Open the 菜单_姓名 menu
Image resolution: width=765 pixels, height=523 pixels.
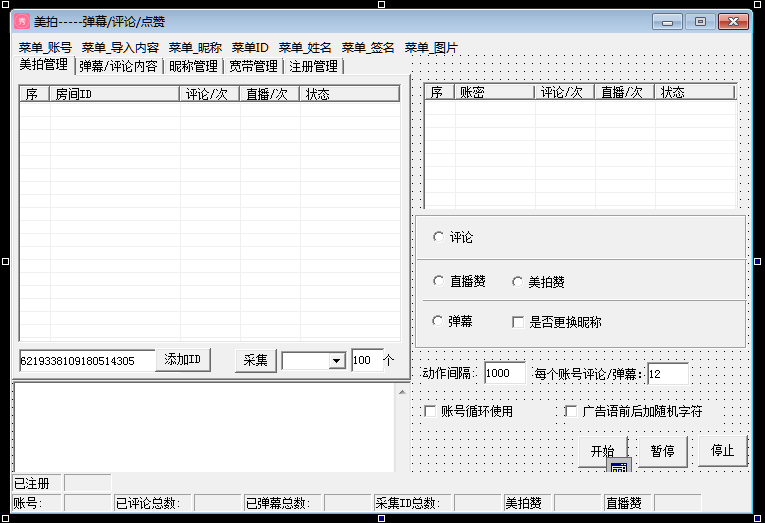[305, 48]
